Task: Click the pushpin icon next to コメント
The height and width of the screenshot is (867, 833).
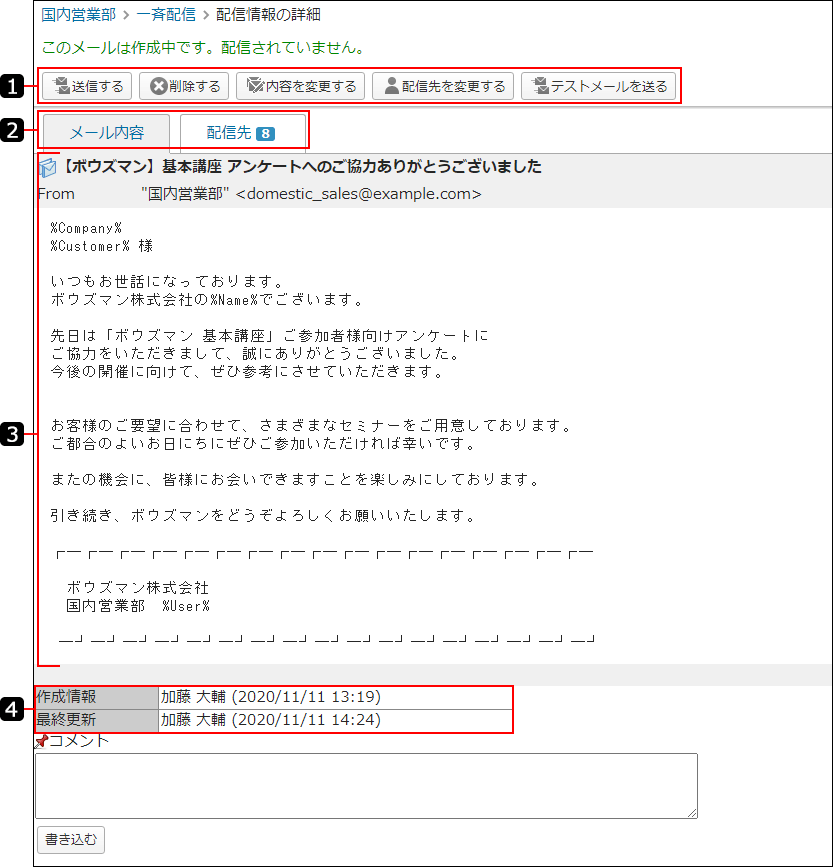Action: (41, 741)
